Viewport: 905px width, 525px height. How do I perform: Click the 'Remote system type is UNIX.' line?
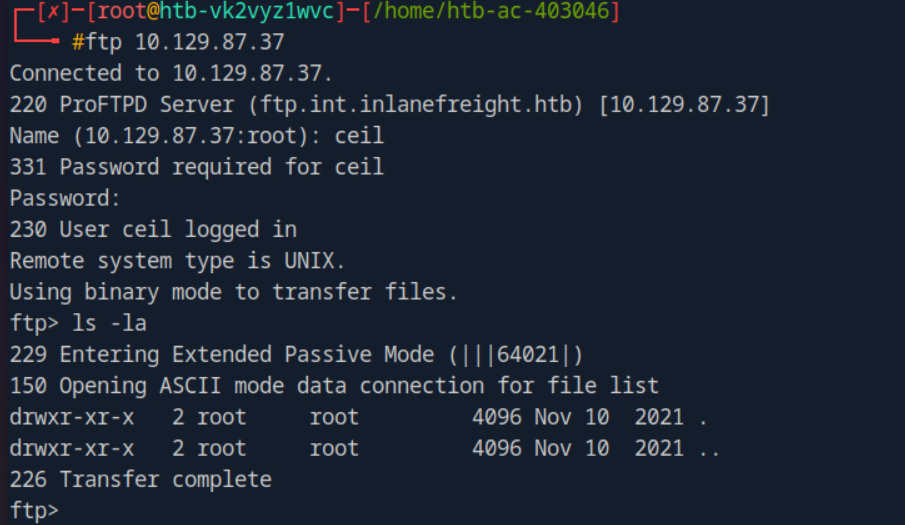177,260
